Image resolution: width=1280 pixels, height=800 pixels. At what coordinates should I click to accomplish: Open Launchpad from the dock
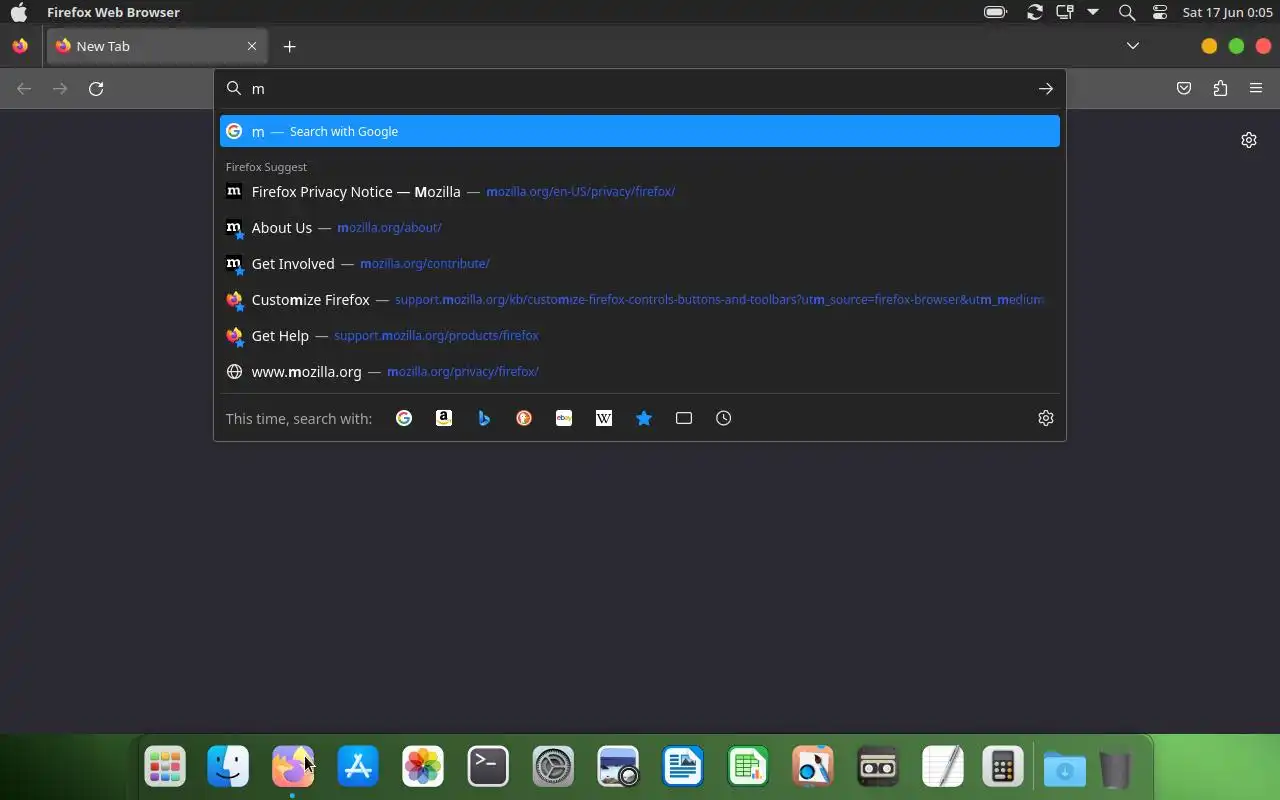coord(165,767)
